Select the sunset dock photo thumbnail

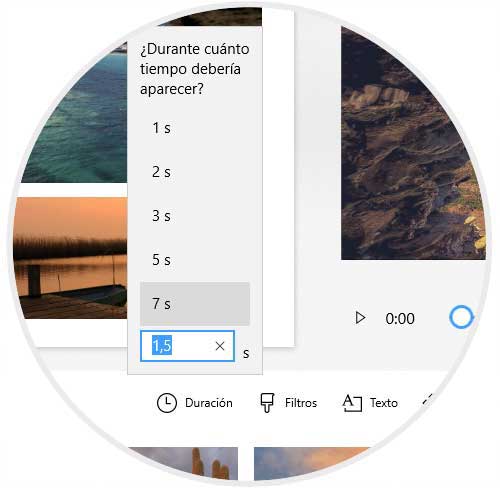[70, 258]
